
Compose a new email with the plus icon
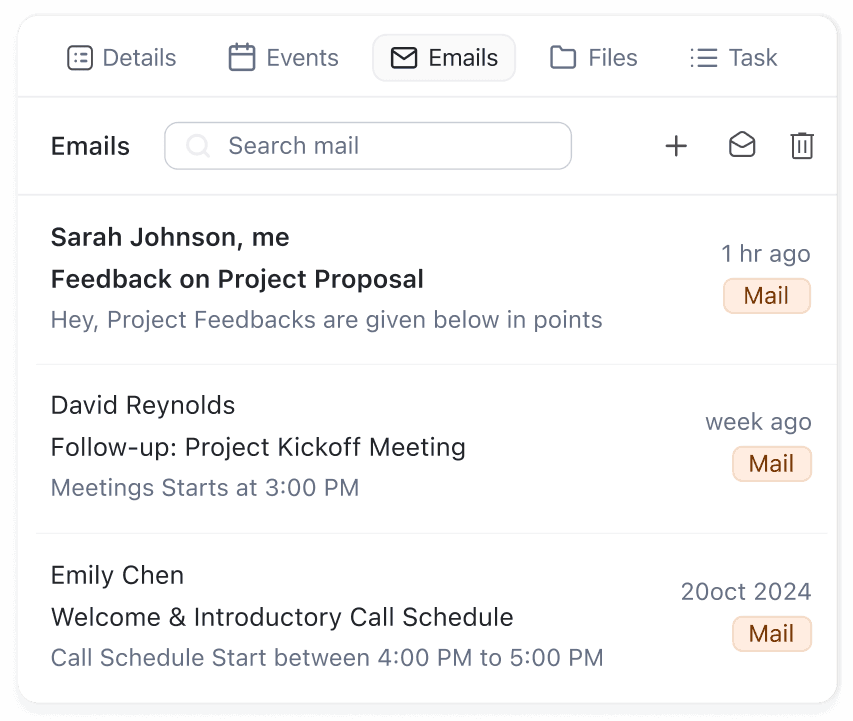click(676, 145)
